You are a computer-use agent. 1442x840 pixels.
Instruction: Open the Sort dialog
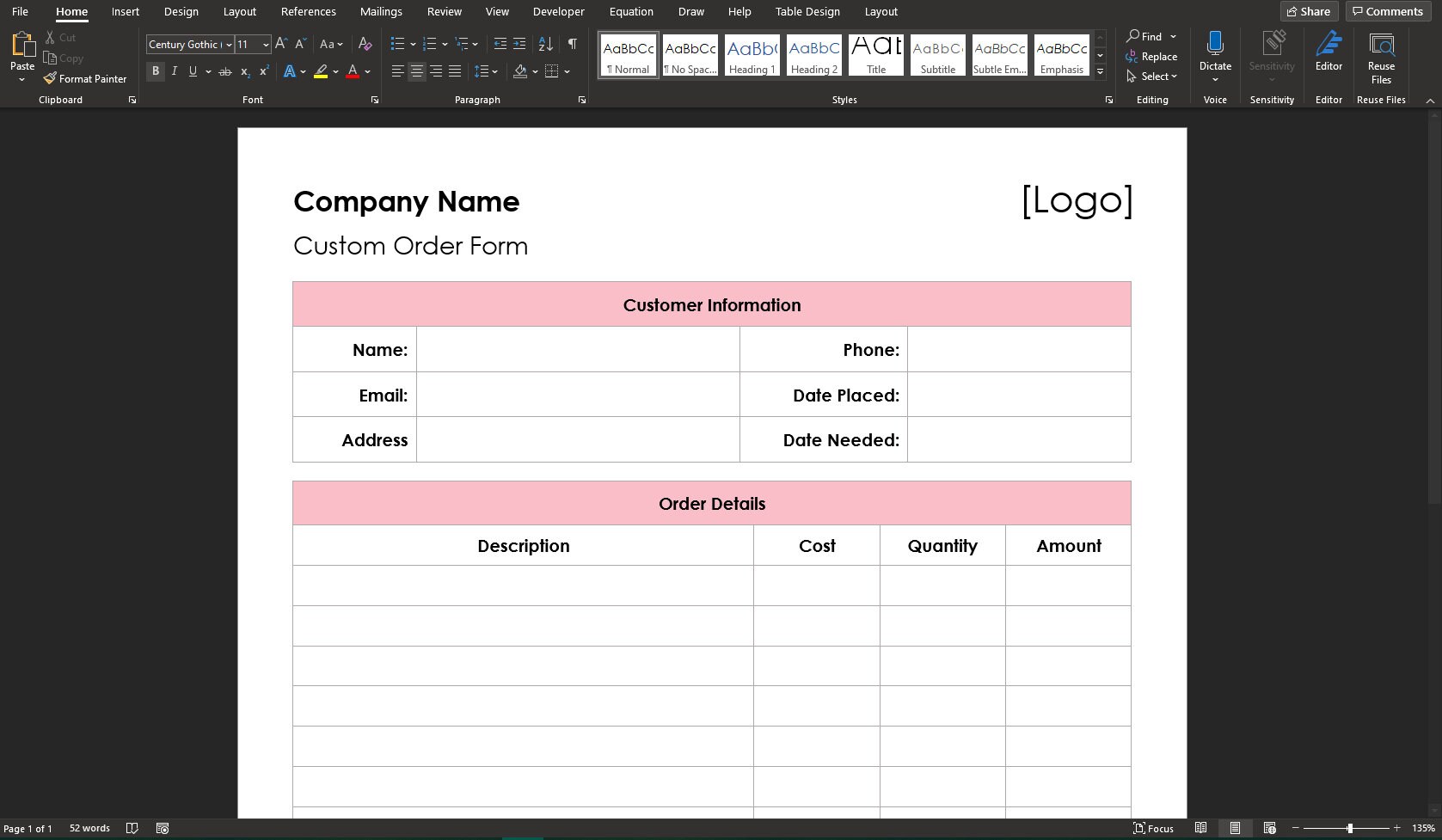(x=544, y=43)
